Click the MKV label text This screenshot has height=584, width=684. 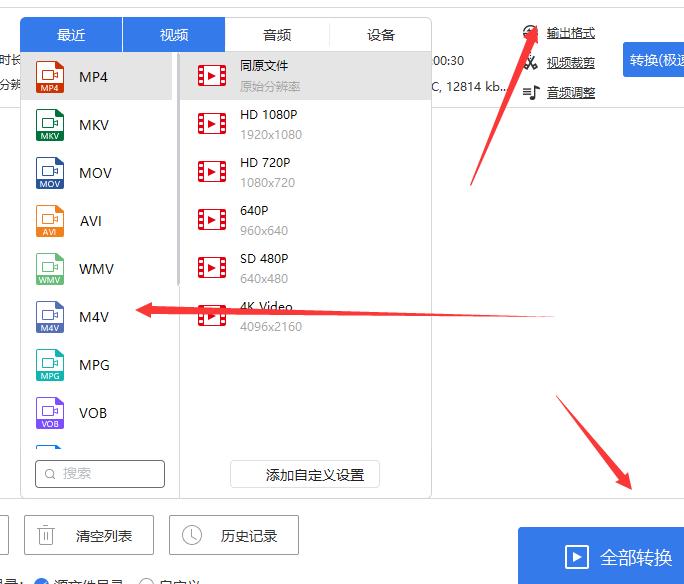(94, 125)
